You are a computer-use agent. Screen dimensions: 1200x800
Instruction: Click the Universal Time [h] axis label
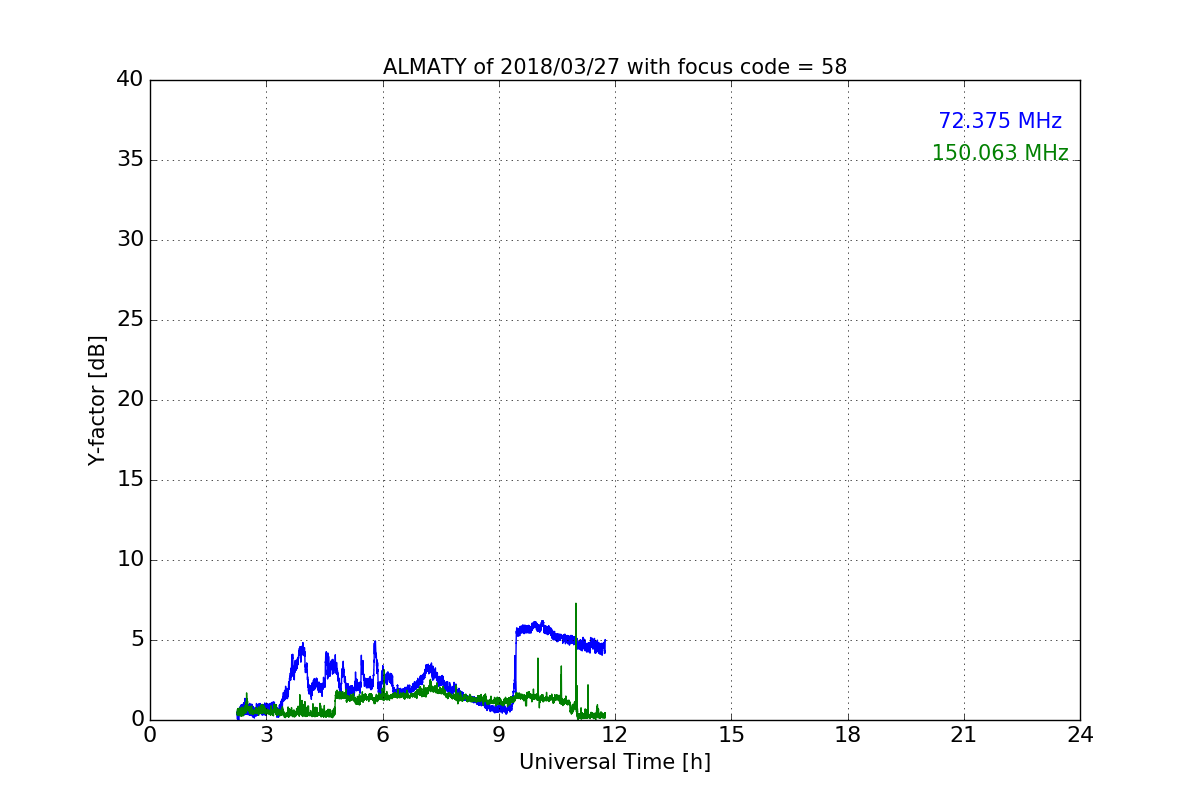tap(615, 762)
